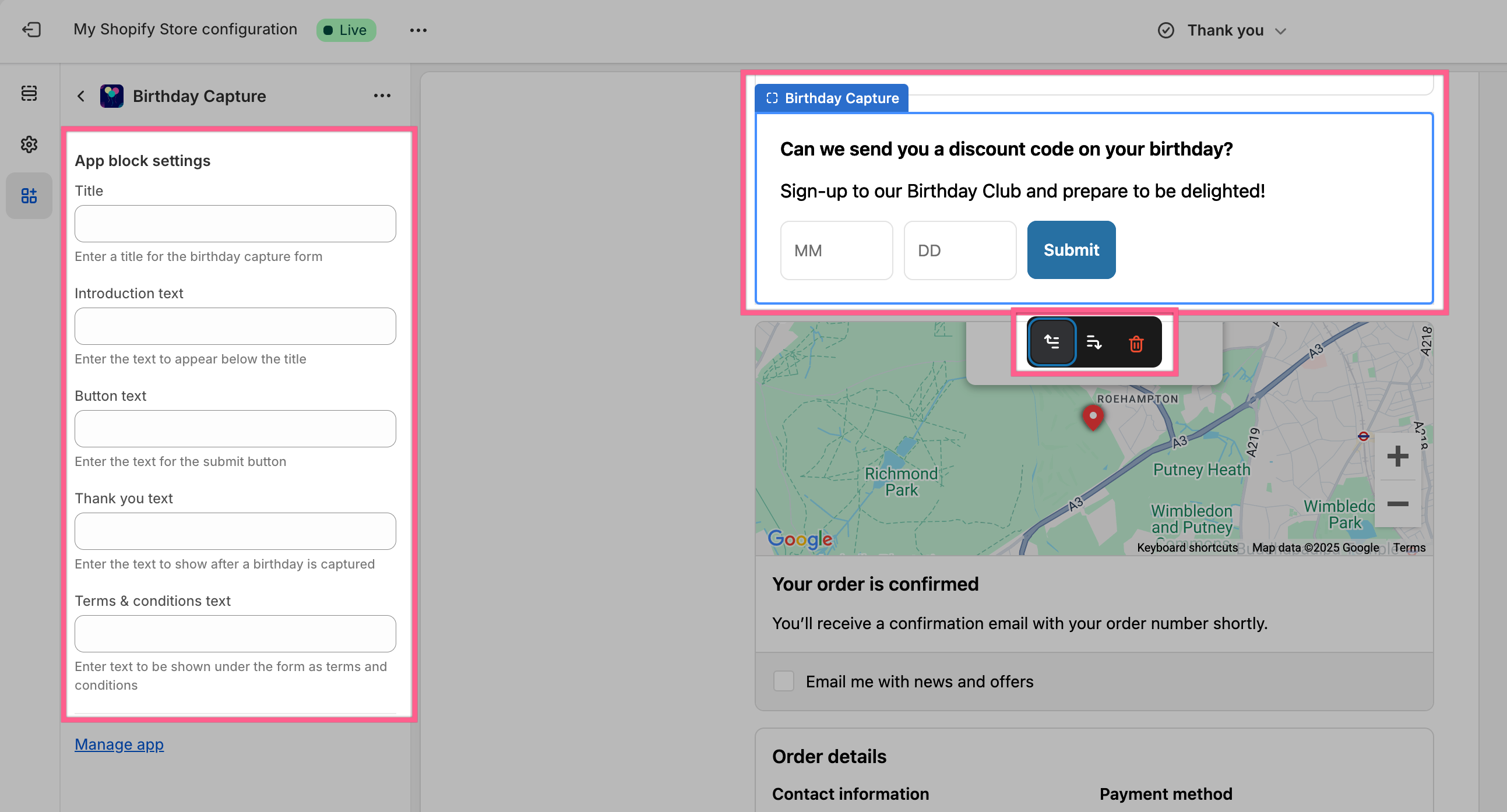Select the Birthday Capture block label
Image resolution: width=1507 pixels, height=812 pixels.
[832, 98]
